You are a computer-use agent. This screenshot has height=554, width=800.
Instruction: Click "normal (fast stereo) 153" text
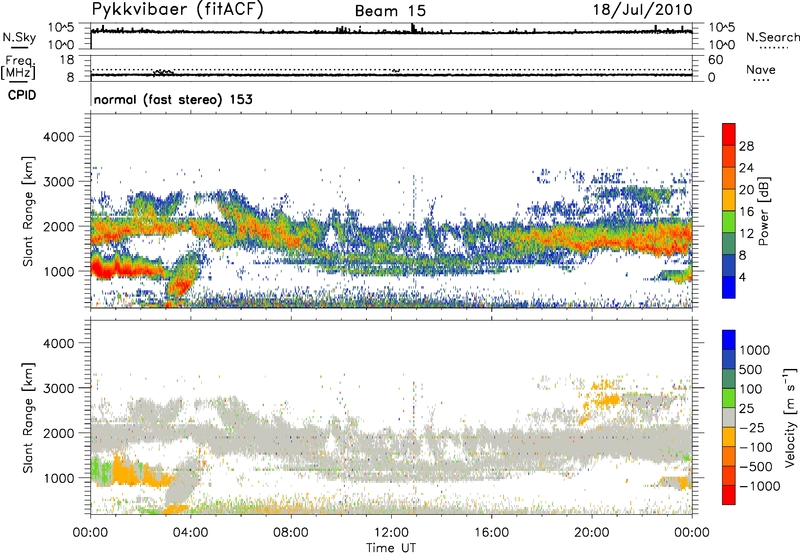173,99
